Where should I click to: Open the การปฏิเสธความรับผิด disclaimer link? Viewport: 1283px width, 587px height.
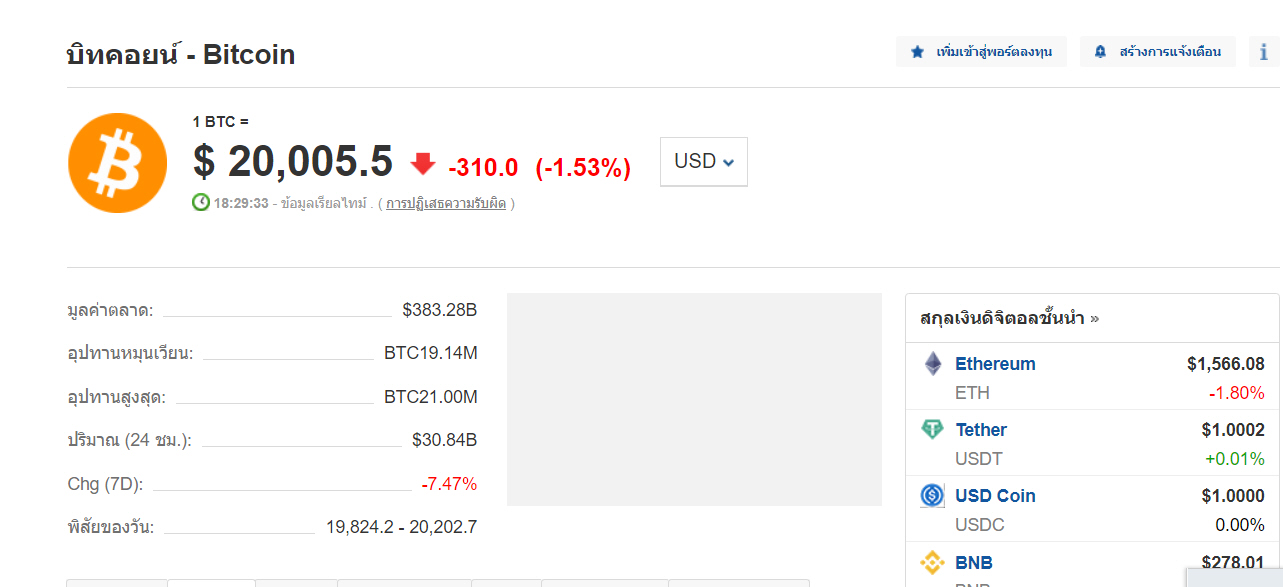(x=446, y=203)
